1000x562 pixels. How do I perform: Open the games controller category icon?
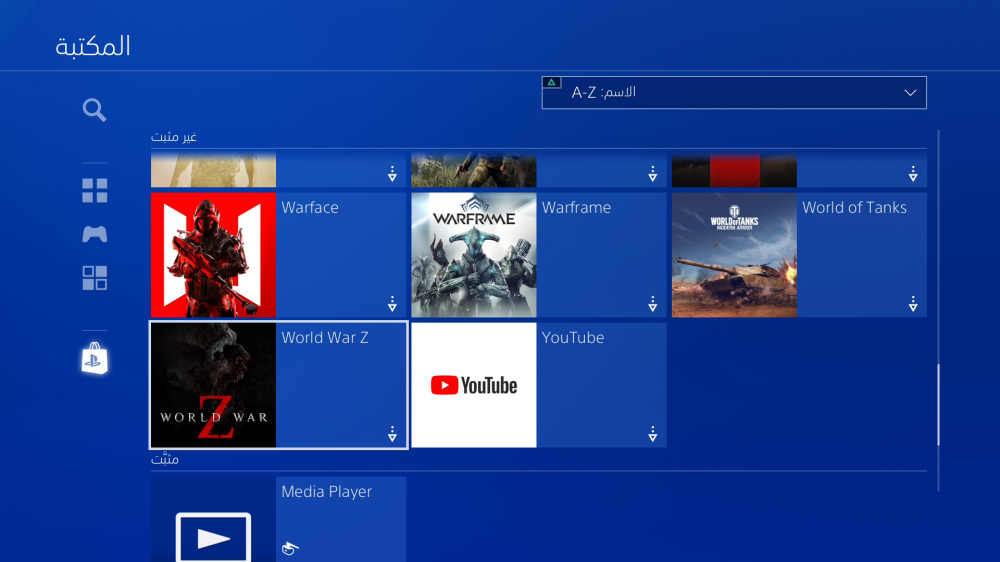pyautogui.click(x=94, y=234)
